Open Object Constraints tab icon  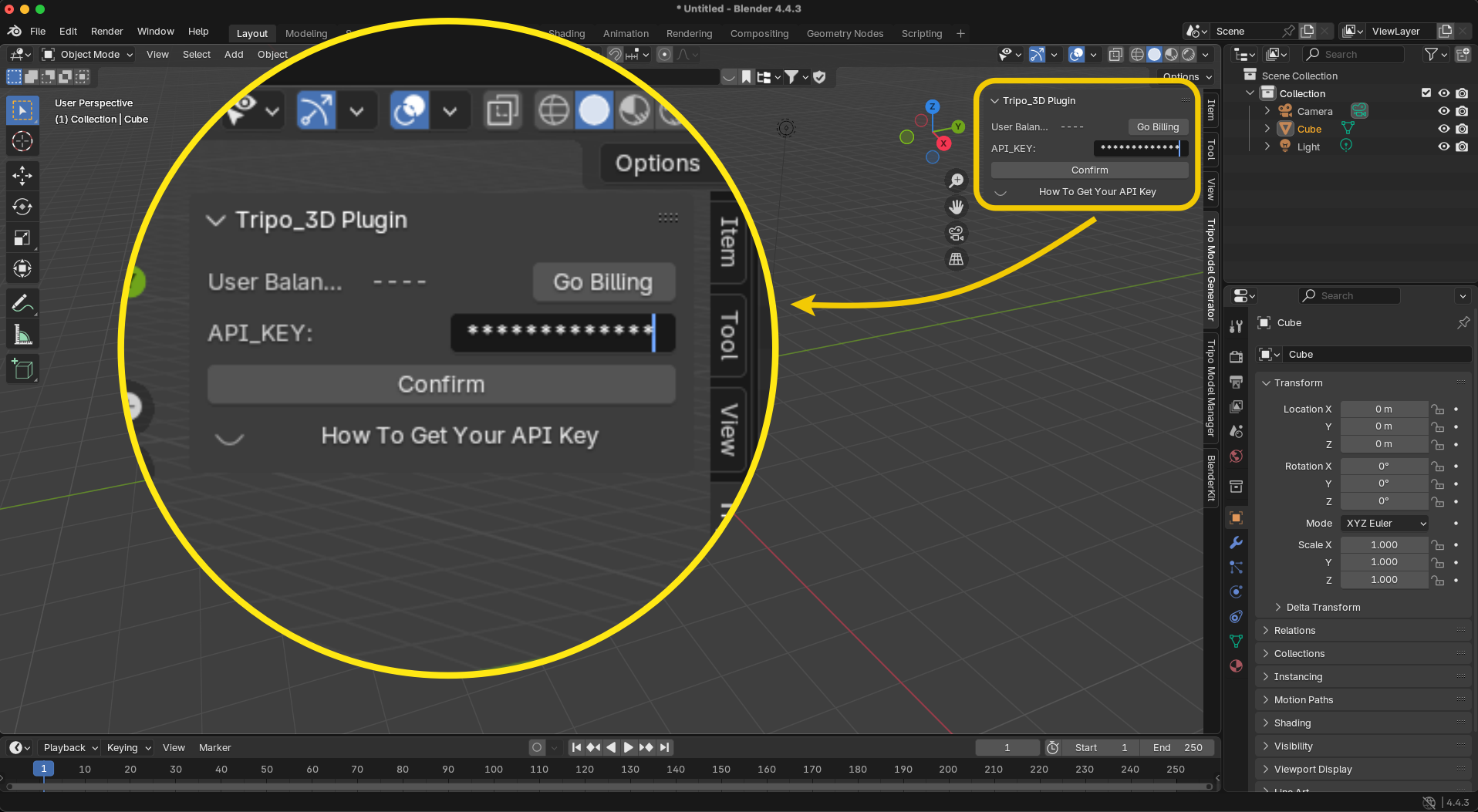[x=1237, y=616]
